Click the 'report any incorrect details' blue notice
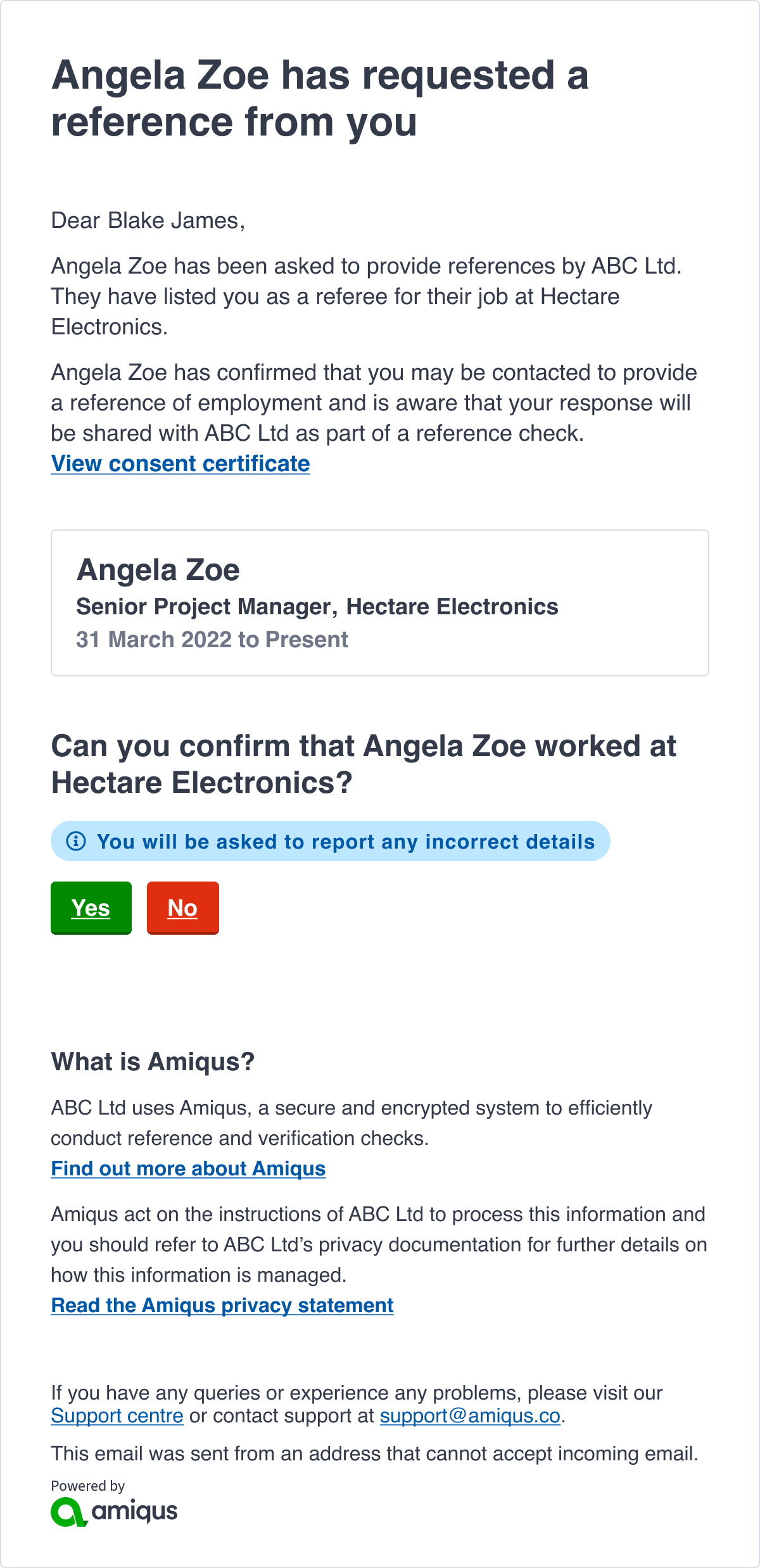 (331, 841)
